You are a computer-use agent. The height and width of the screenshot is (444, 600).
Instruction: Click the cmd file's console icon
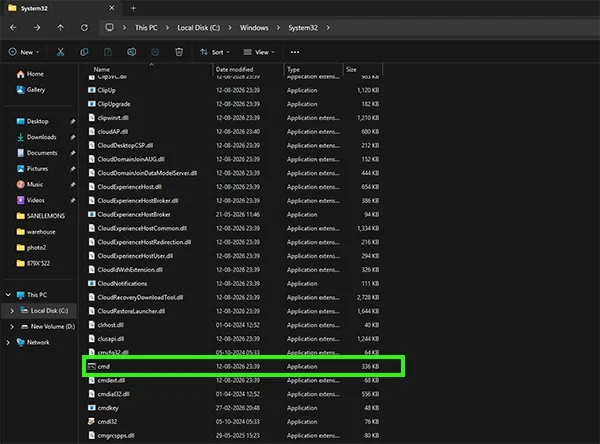pyautogui.click(x=91, y=366)
